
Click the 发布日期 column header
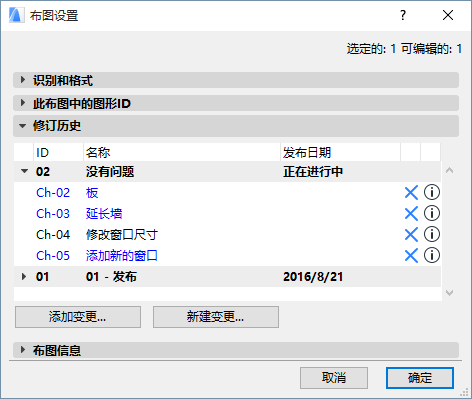point(340,153)
